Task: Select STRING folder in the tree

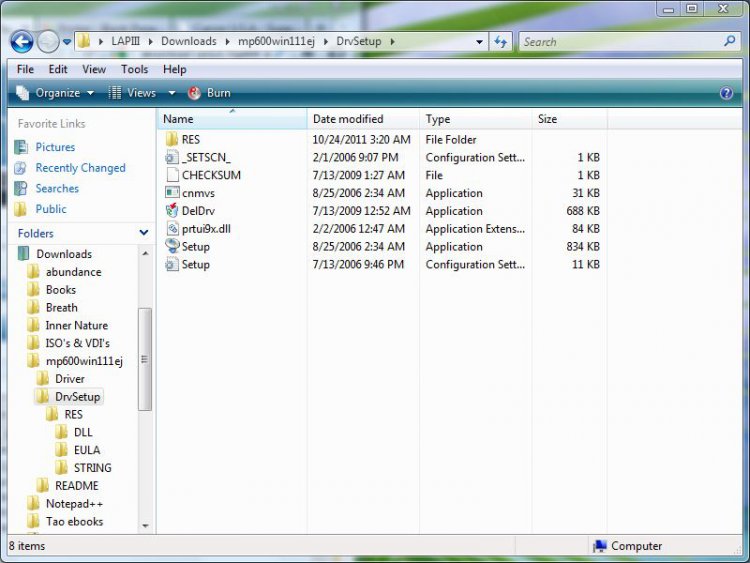Action: coord(93,468)
